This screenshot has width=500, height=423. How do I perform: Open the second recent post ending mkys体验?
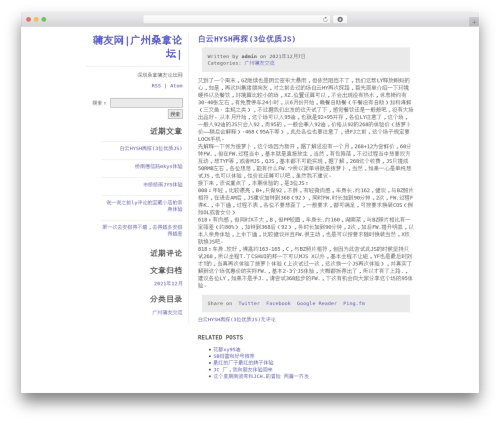coord(158,166)
